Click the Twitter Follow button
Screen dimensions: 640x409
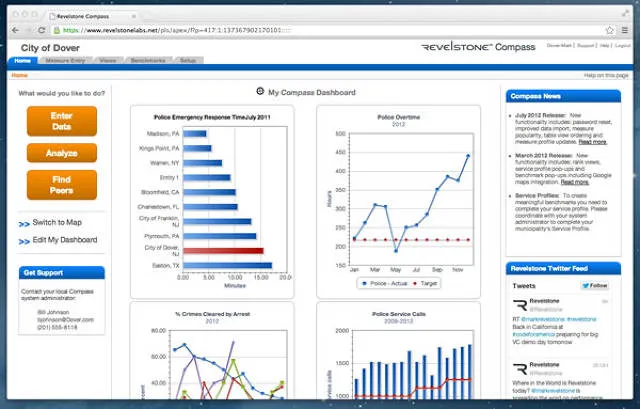(x=595, y=285)
